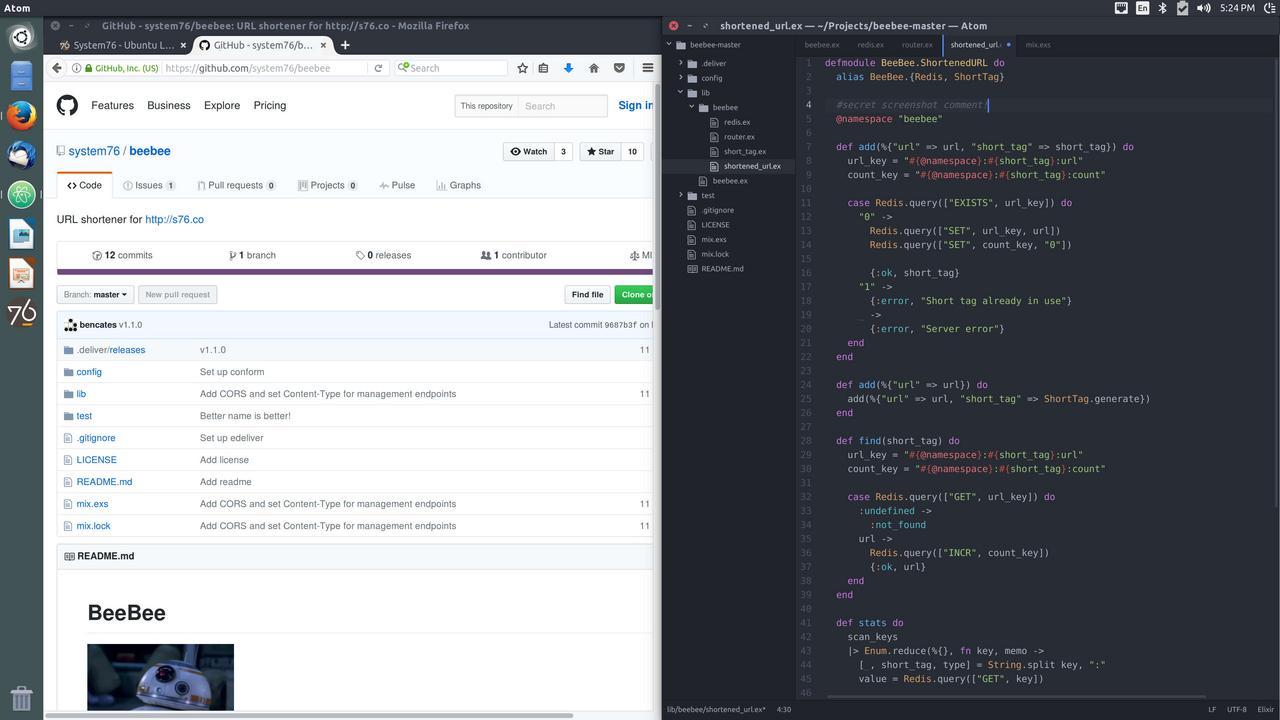Switch to beebee.ex tab in Atom
The width and height of the screenshot is (1280, 720).
coord(822,45)
